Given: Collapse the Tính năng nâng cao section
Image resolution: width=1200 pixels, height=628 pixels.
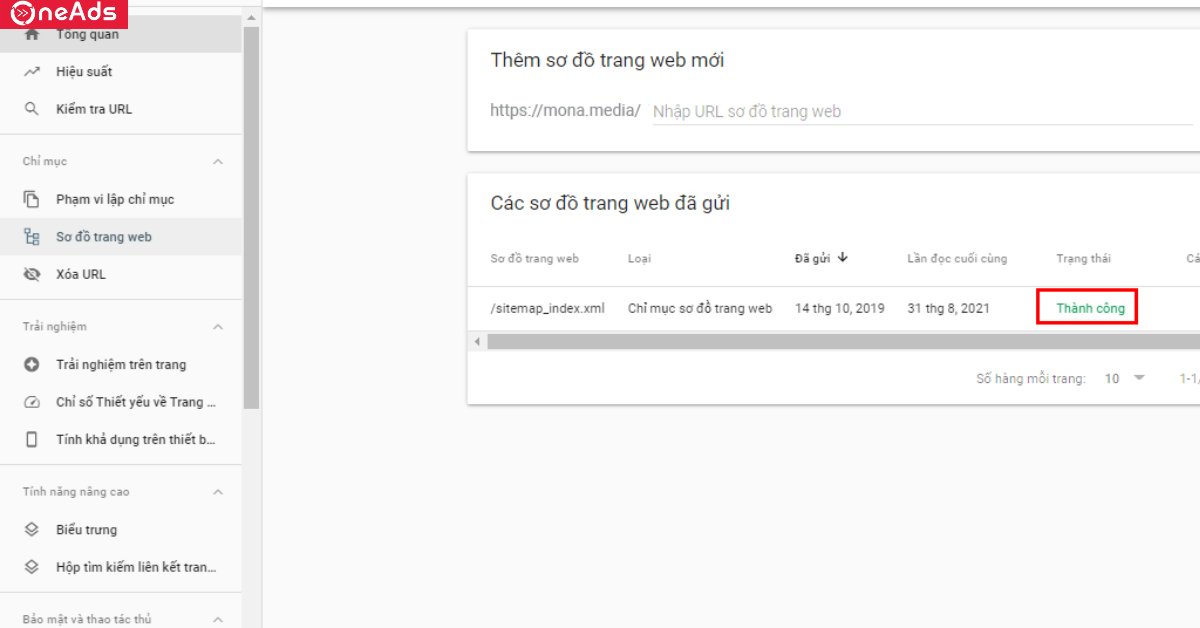Looking at the screenshot, I should point(218,491).
